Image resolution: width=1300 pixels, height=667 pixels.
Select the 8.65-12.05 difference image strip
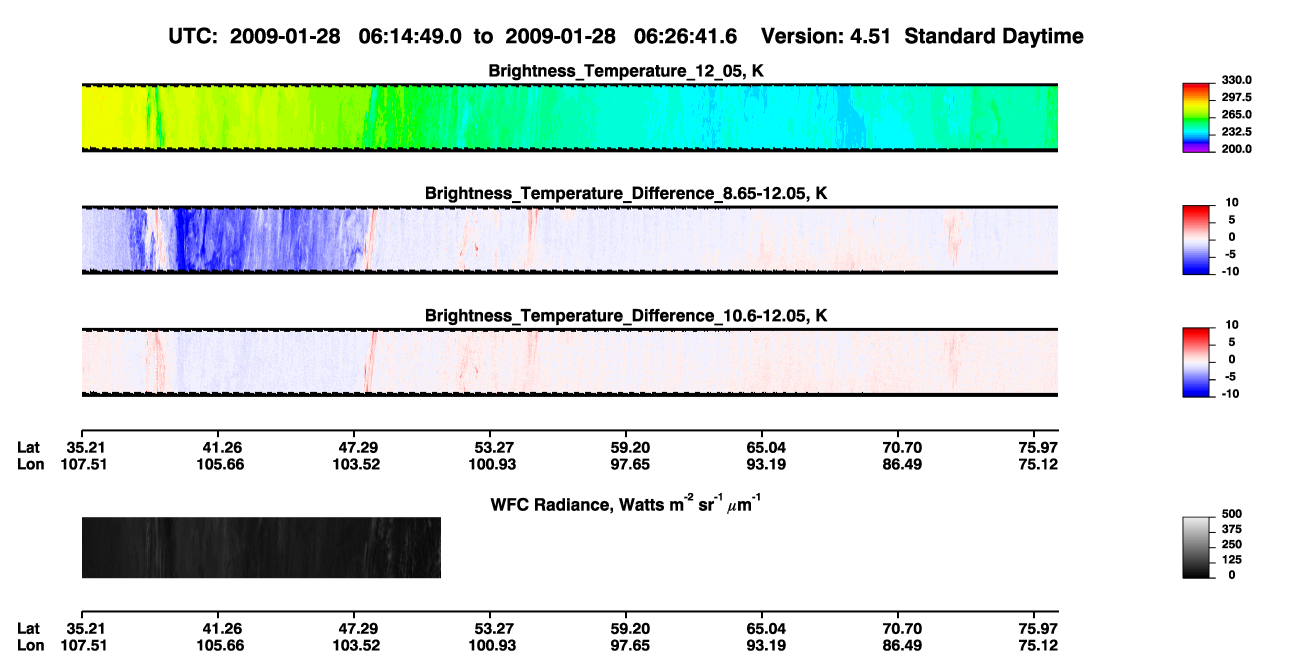[x=570, y=240]
